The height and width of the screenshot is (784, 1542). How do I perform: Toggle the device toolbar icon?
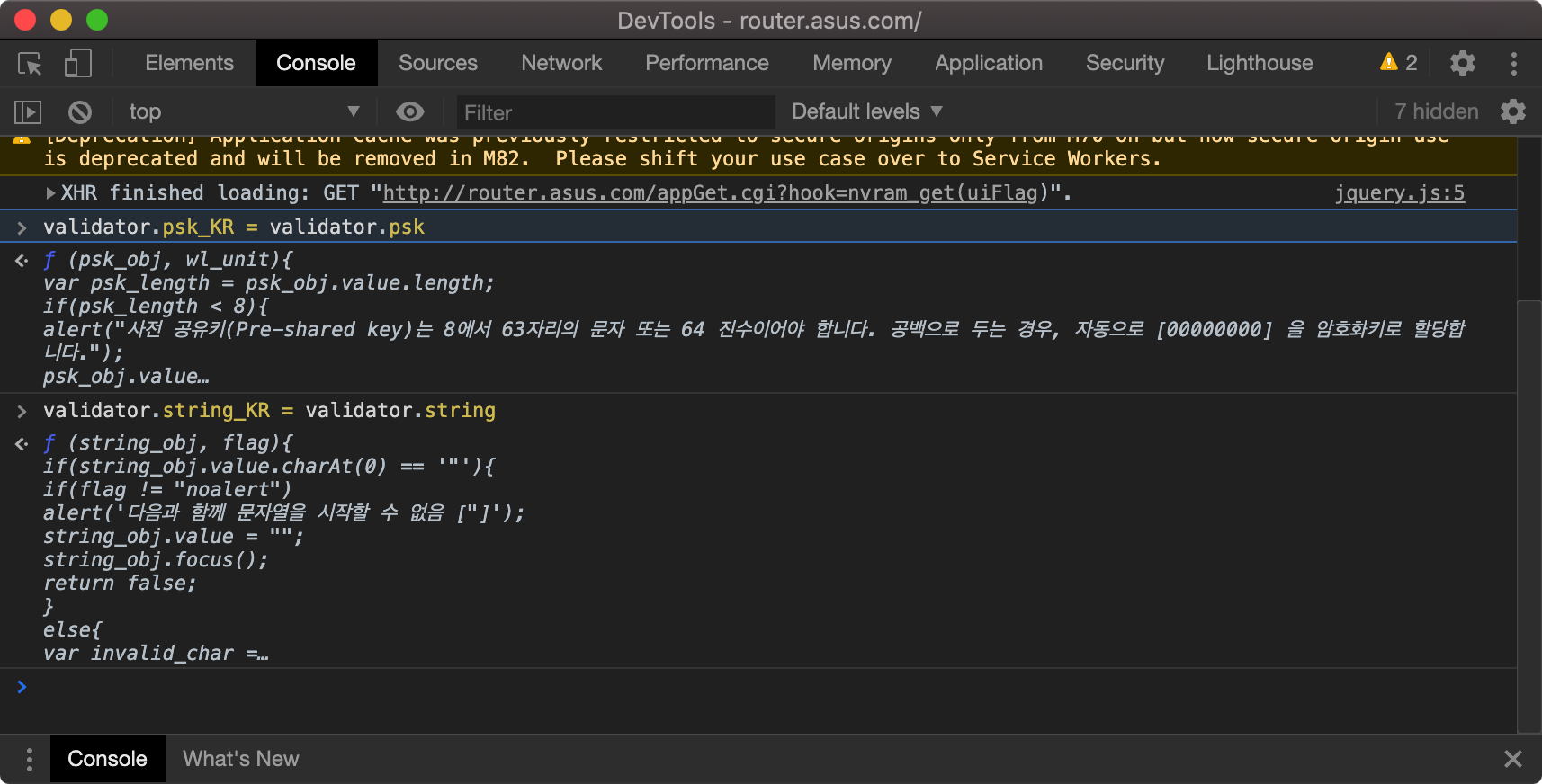pos(78,64)
